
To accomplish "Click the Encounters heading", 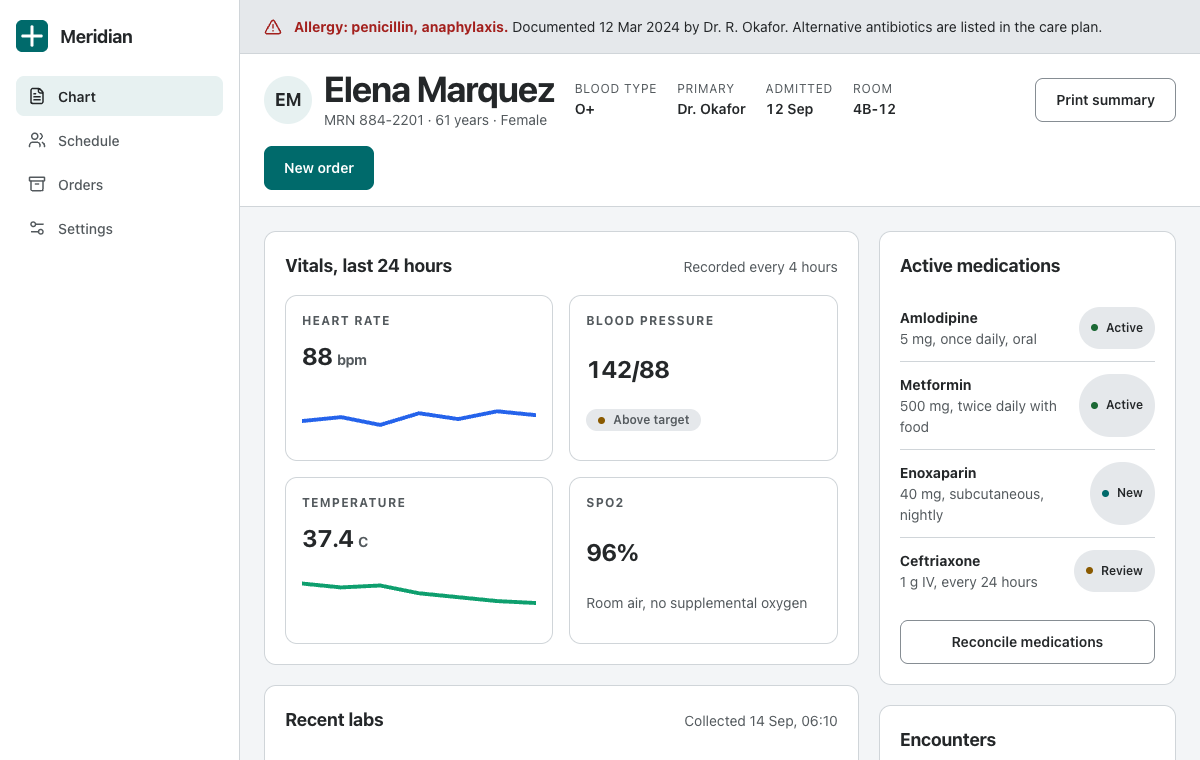I will [948, 740].
